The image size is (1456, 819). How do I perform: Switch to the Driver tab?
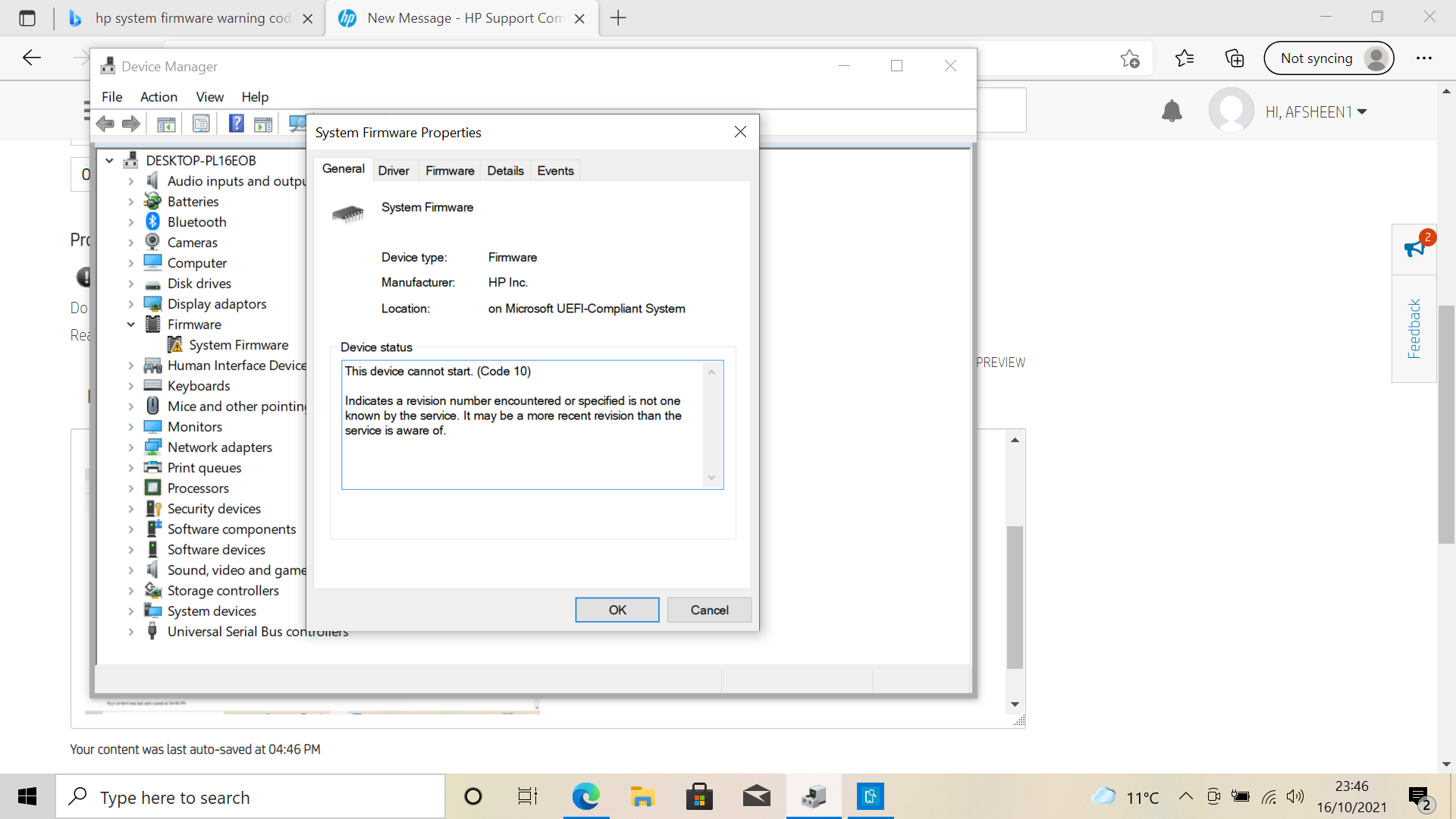tap(394, 171)
